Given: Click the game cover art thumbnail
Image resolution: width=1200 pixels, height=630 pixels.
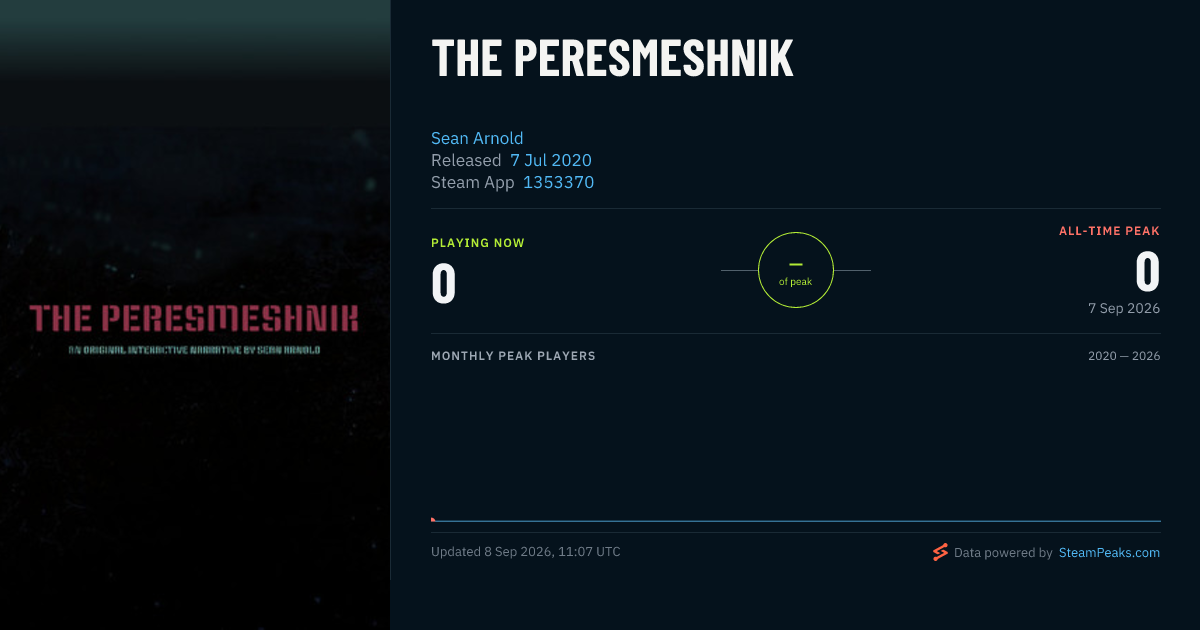Looking at the screenshot, I should pos(195,315).
